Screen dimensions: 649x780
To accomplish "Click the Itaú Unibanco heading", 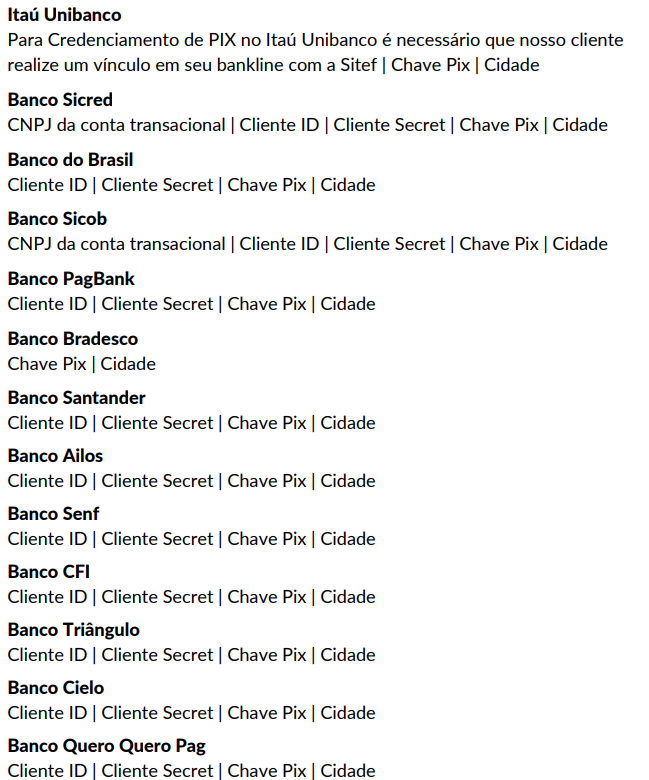I will [x=64, y=15].
